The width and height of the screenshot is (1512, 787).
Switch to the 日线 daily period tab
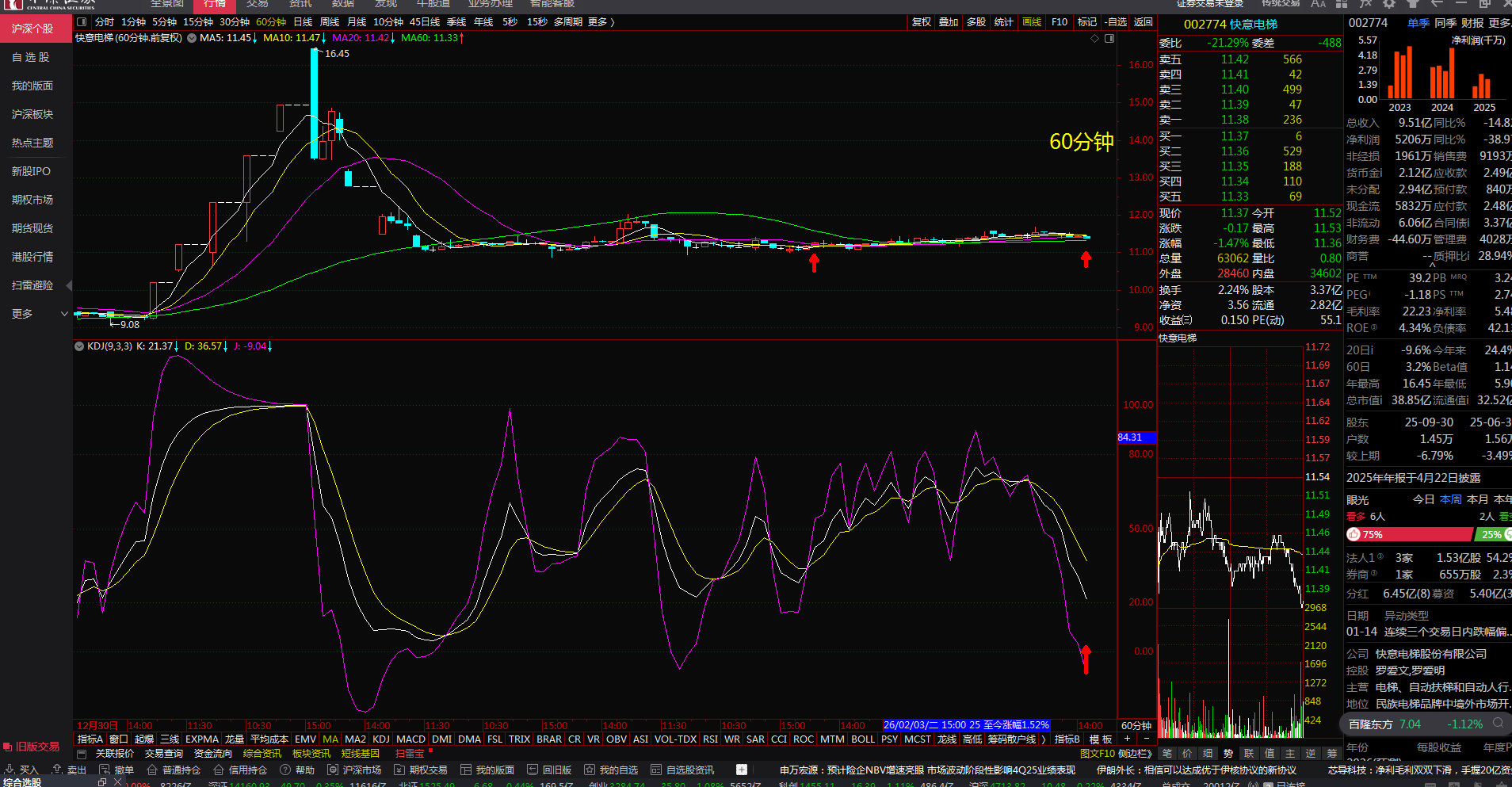[303, 22]
